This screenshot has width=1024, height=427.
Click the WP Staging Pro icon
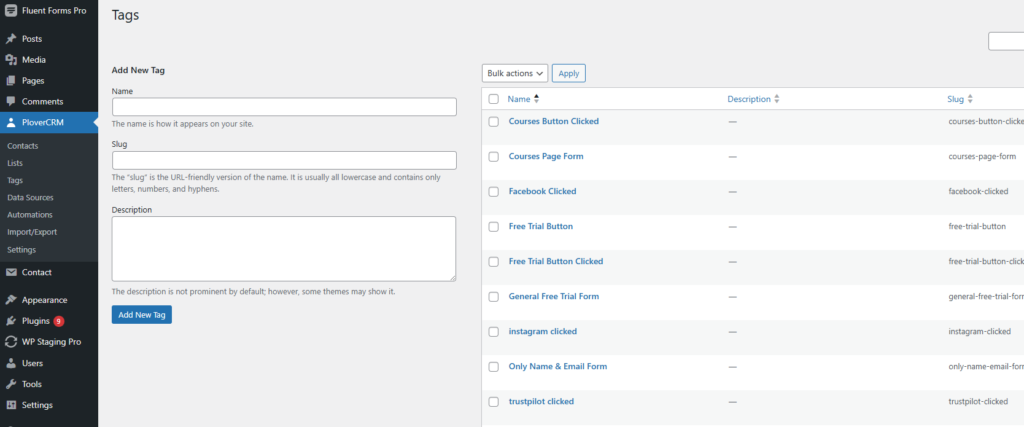pos(11,342)
